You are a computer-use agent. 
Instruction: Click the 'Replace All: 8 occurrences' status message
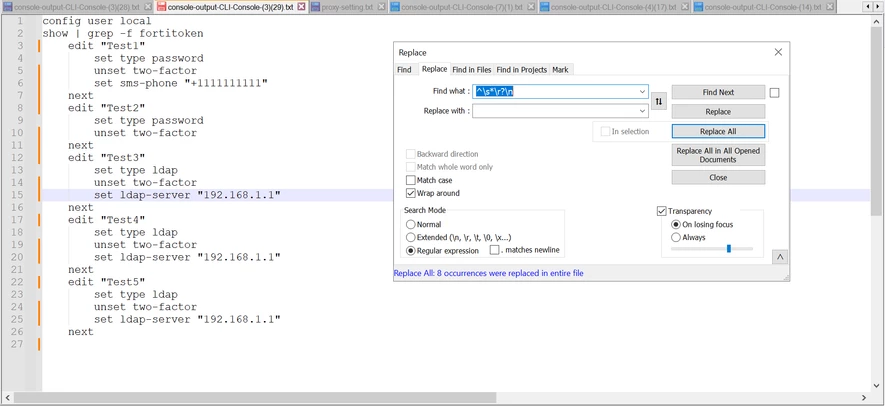tap(488, 273)
